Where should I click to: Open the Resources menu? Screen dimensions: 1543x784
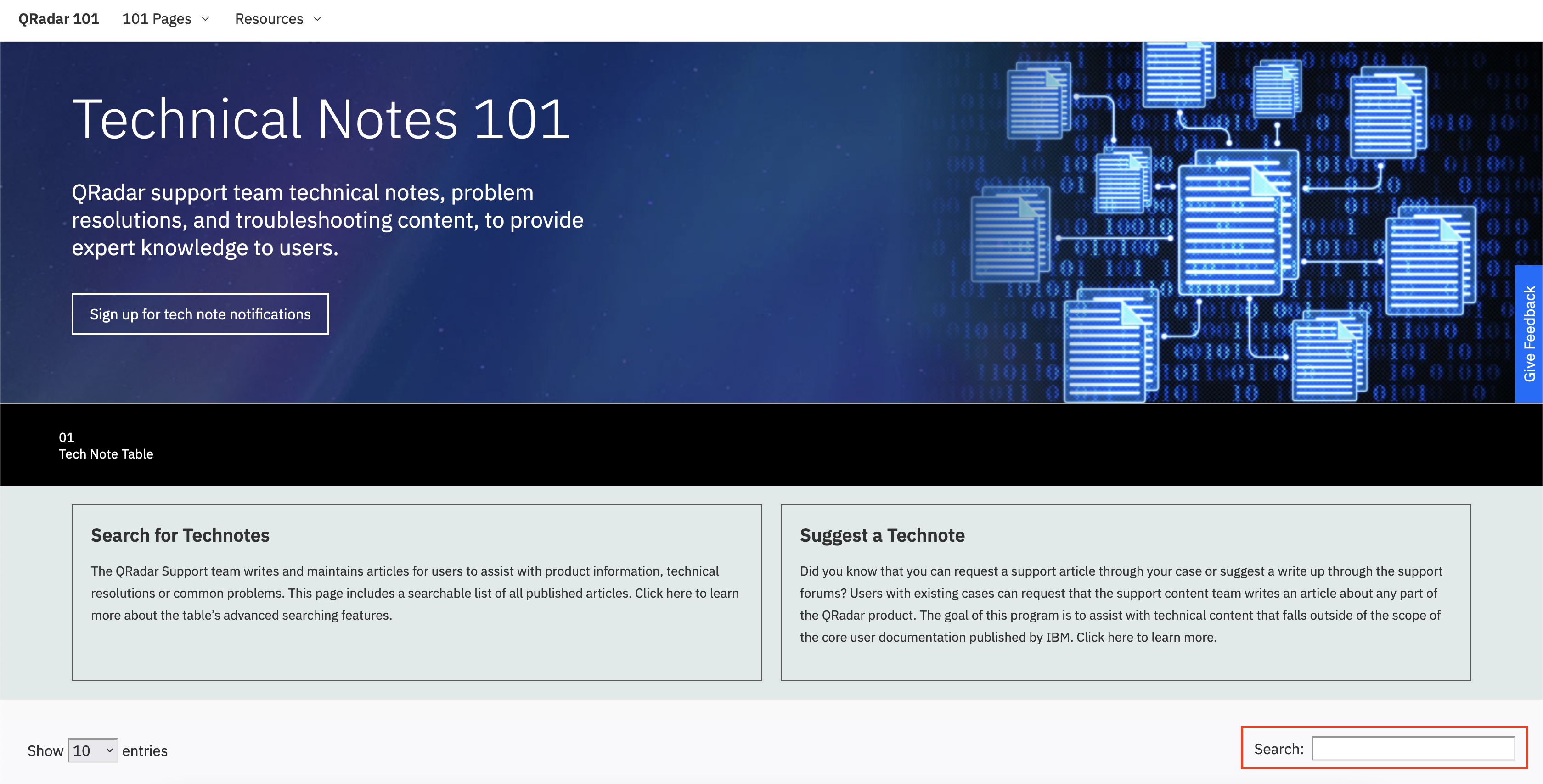click(x=278, y=18)
